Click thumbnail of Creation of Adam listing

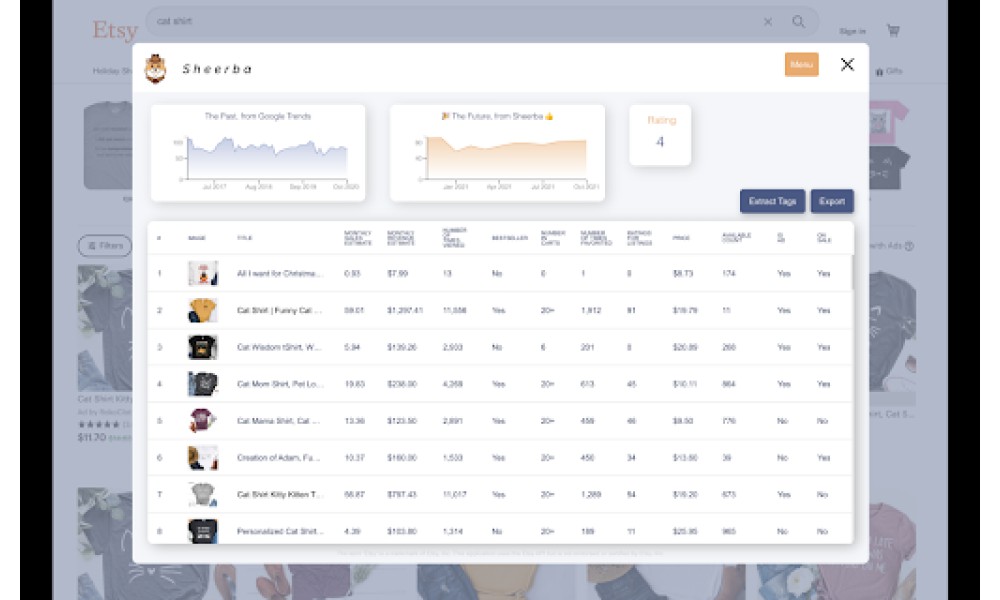tap(203, 458)
